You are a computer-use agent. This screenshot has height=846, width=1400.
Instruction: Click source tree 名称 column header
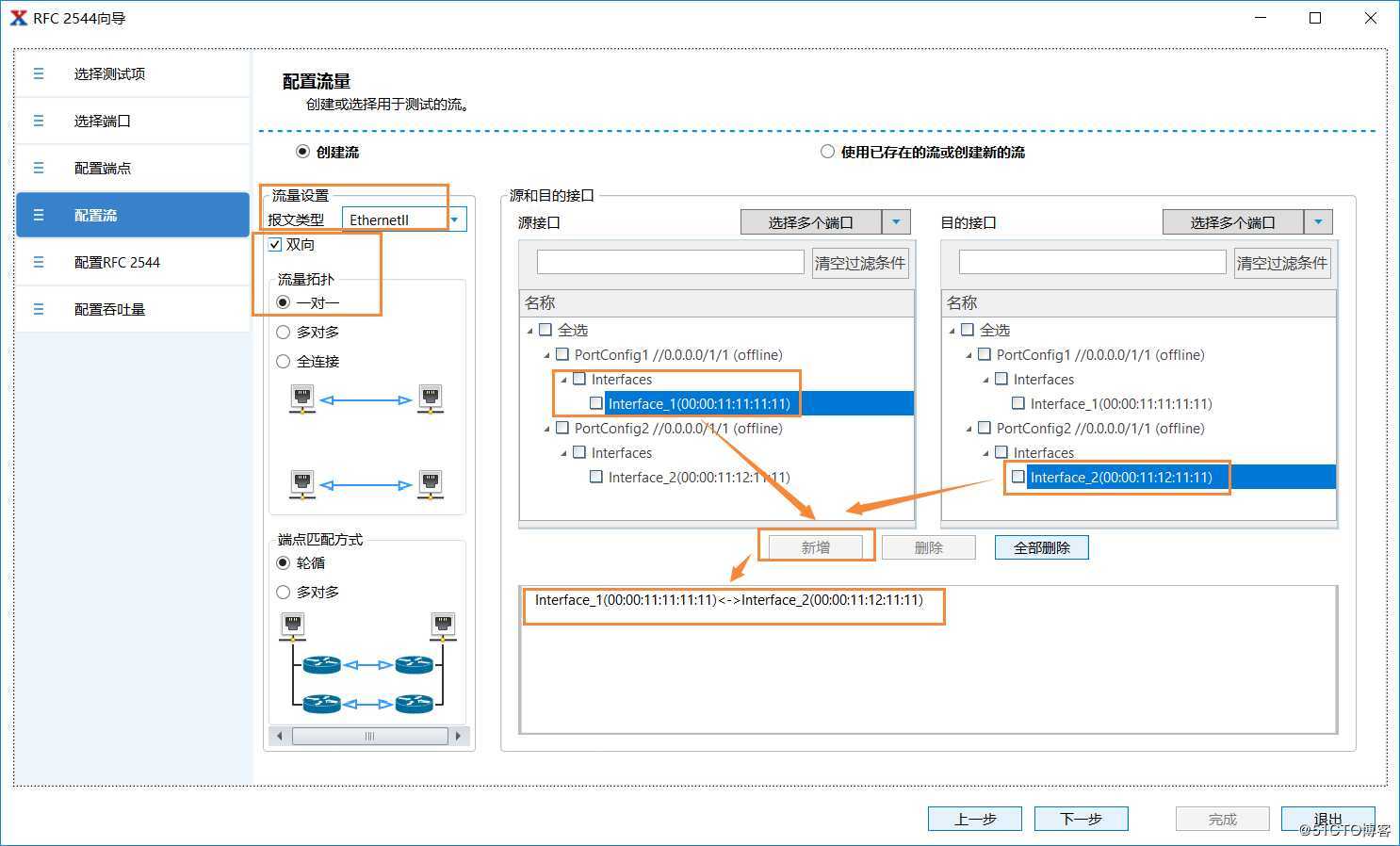pyautogui.click(x=717, y=302)
